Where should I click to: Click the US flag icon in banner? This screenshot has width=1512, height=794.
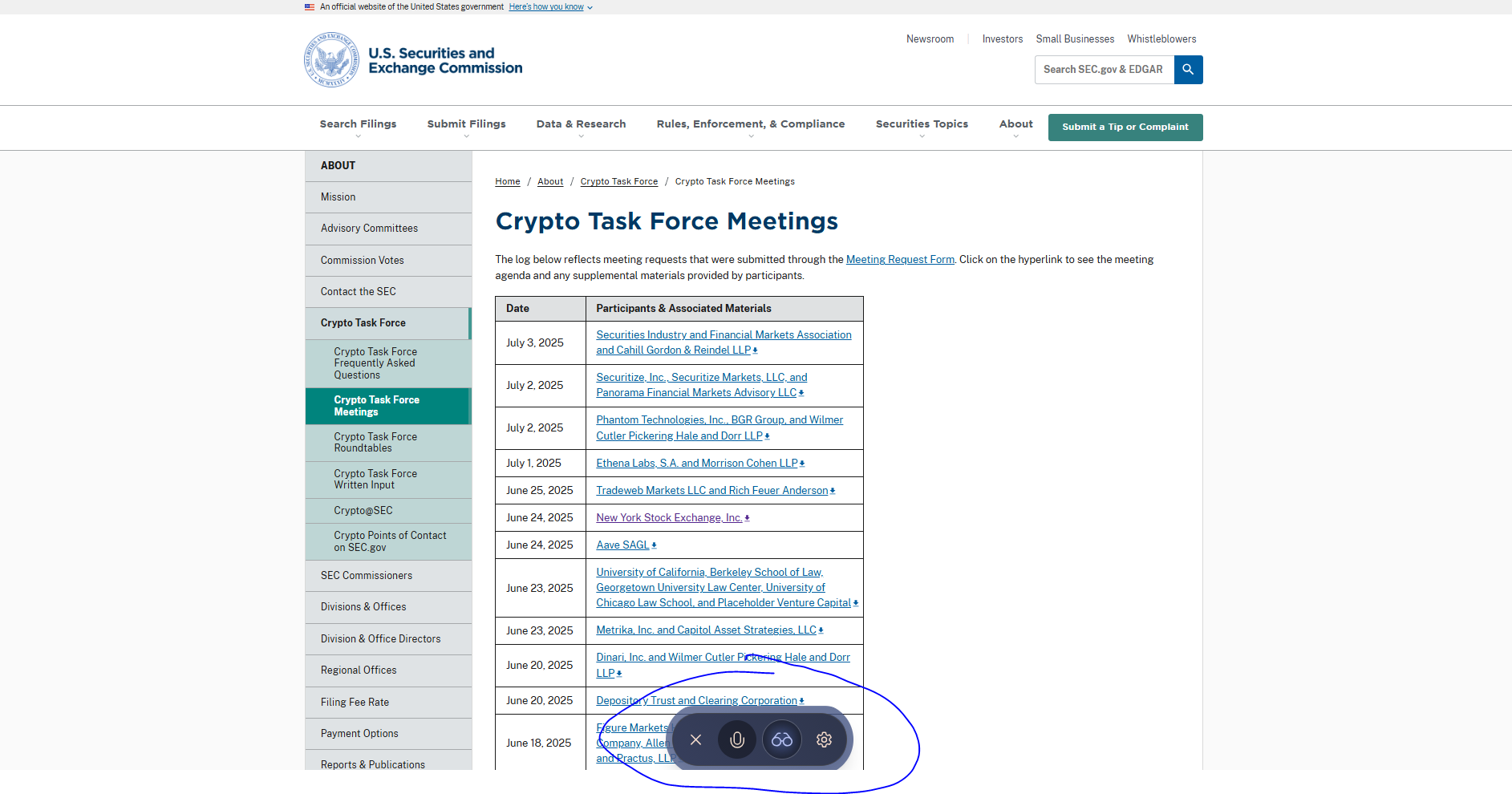(310, 7)
